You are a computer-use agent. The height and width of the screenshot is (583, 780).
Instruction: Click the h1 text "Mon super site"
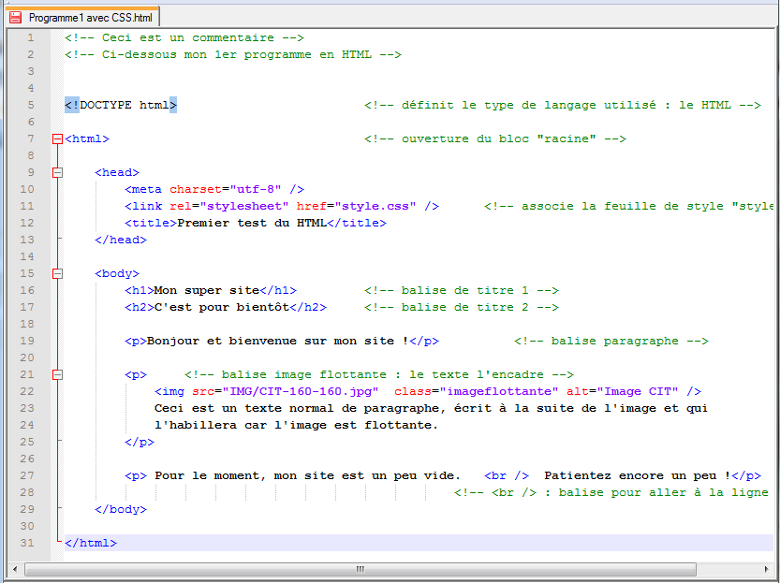[207, 291]
